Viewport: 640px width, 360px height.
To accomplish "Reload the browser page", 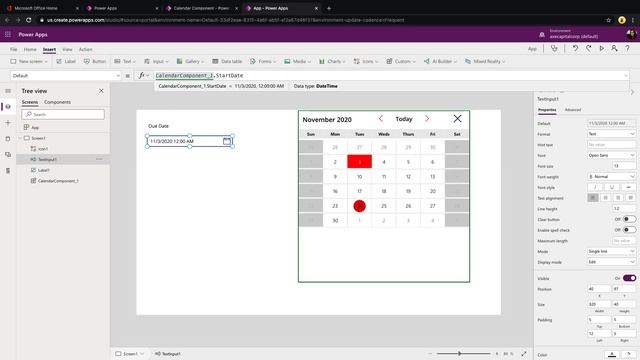I will point(29,20).
